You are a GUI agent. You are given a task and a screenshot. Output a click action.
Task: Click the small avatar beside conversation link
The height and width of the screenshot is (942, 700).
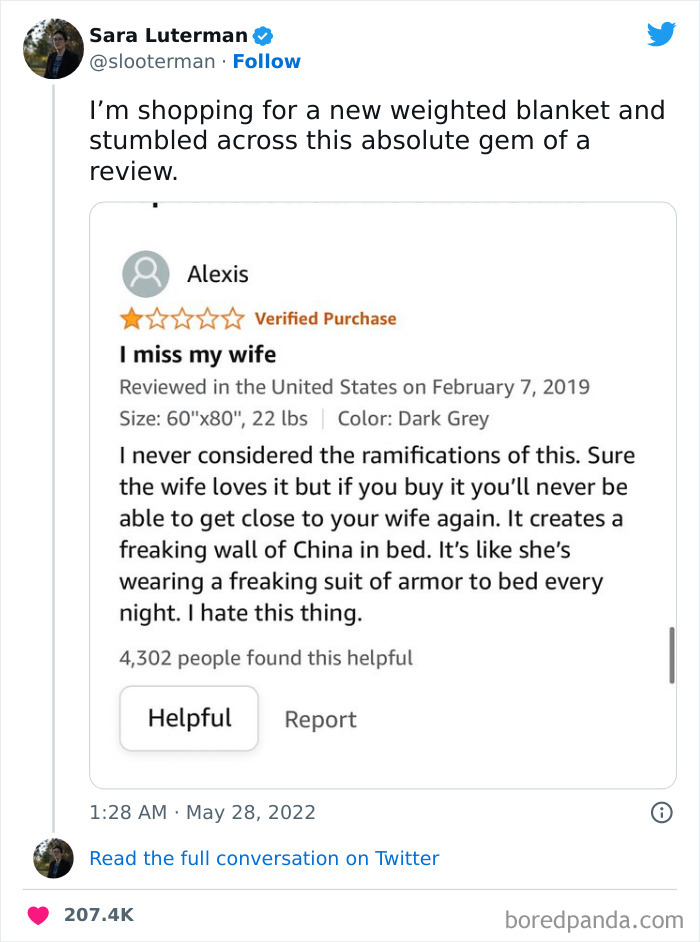[53, 858]
